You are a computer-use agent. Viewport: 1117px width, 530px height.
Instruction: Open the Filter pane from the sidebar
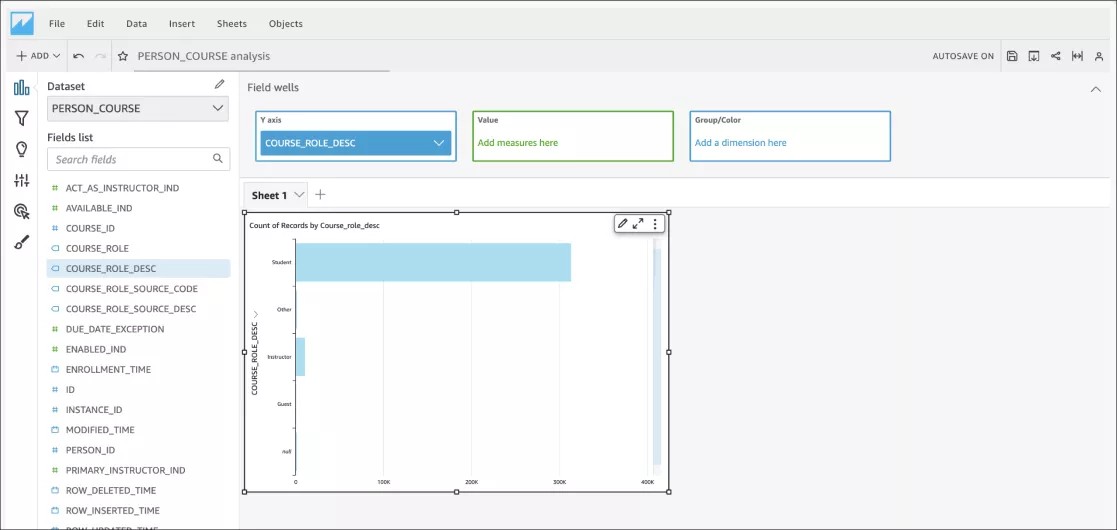tap(21, 119)
